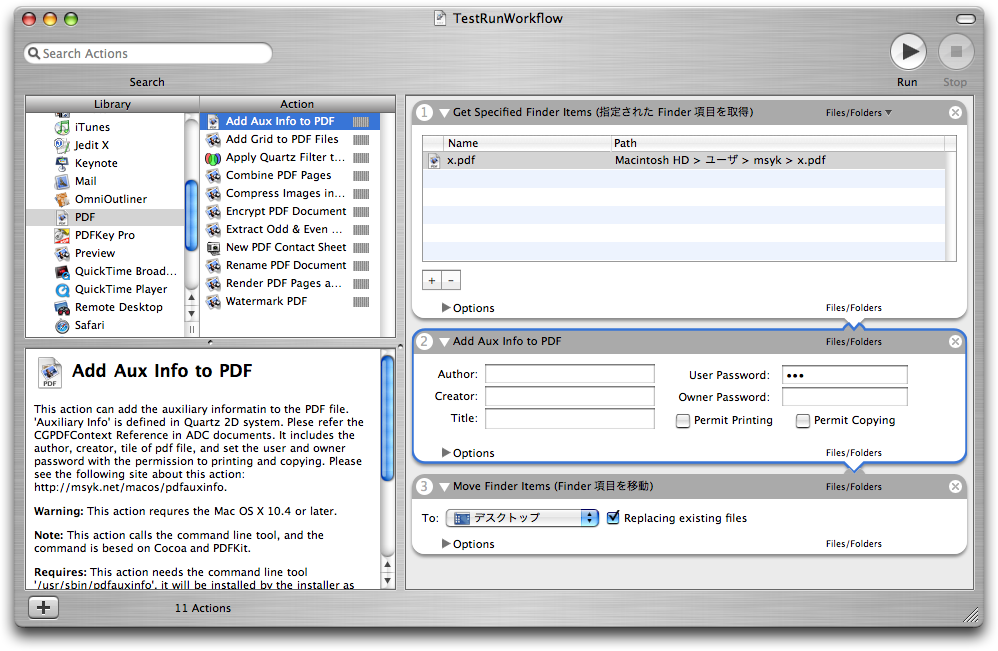Click the Library column header
998x651 pixels.
pos(112,104)
